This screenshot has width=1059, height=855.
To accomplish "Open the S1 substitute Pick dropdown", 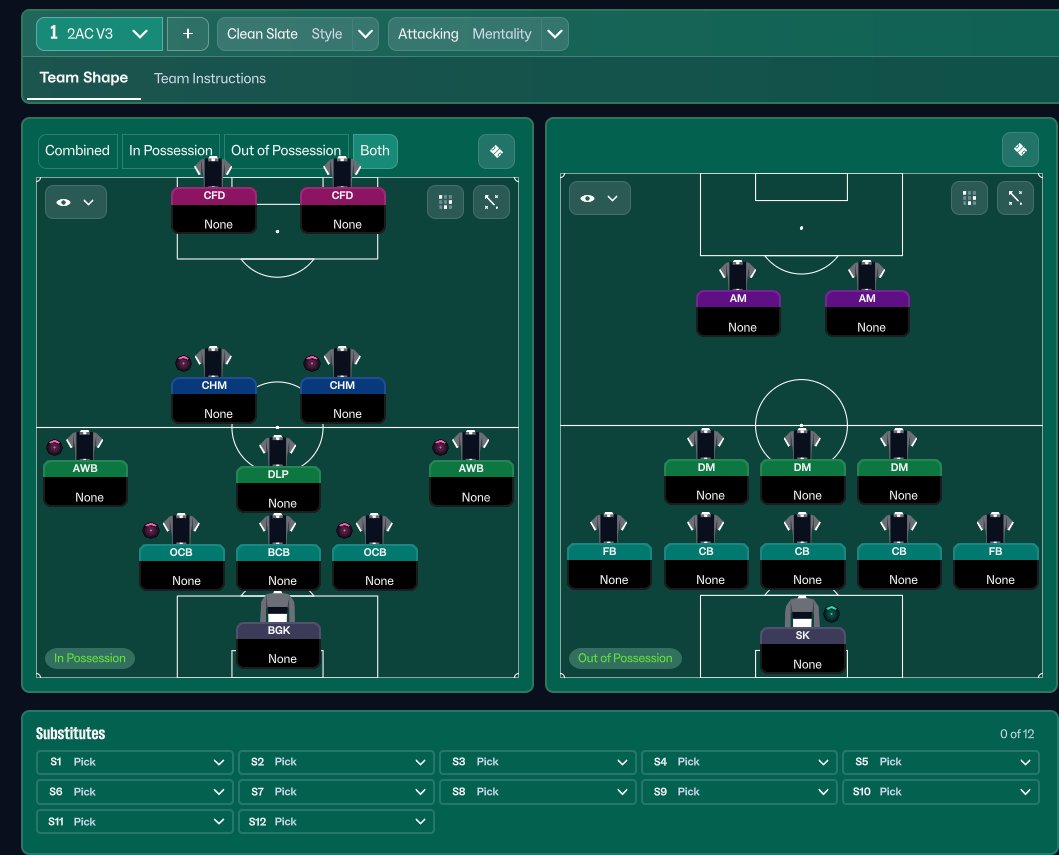I will point(135,762).
